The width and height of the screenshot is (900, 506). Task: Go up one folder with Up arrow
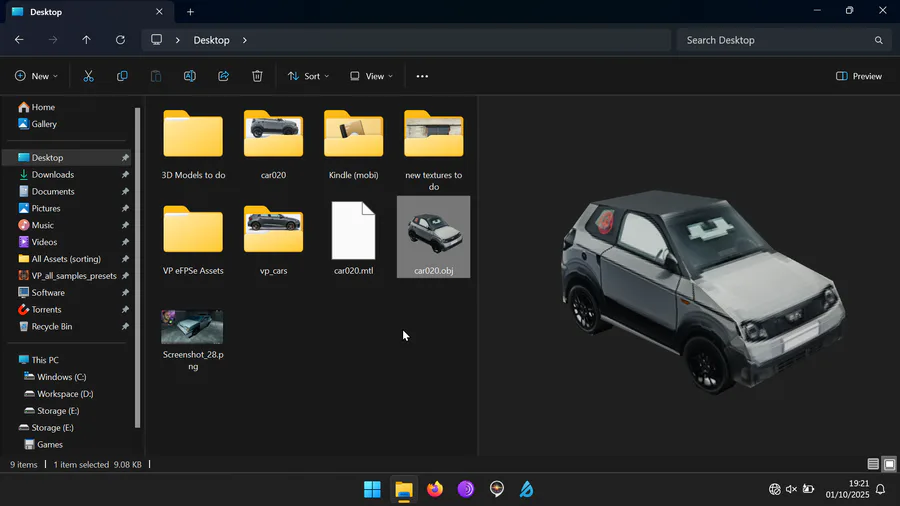click(x=86, y=40)
